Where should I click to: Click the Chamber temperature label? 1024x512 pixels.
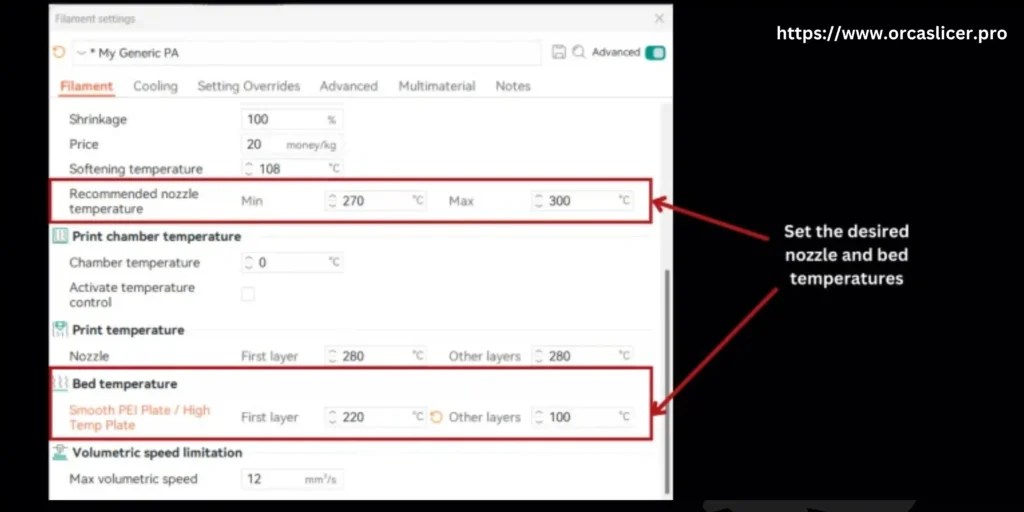coord(135,263)
